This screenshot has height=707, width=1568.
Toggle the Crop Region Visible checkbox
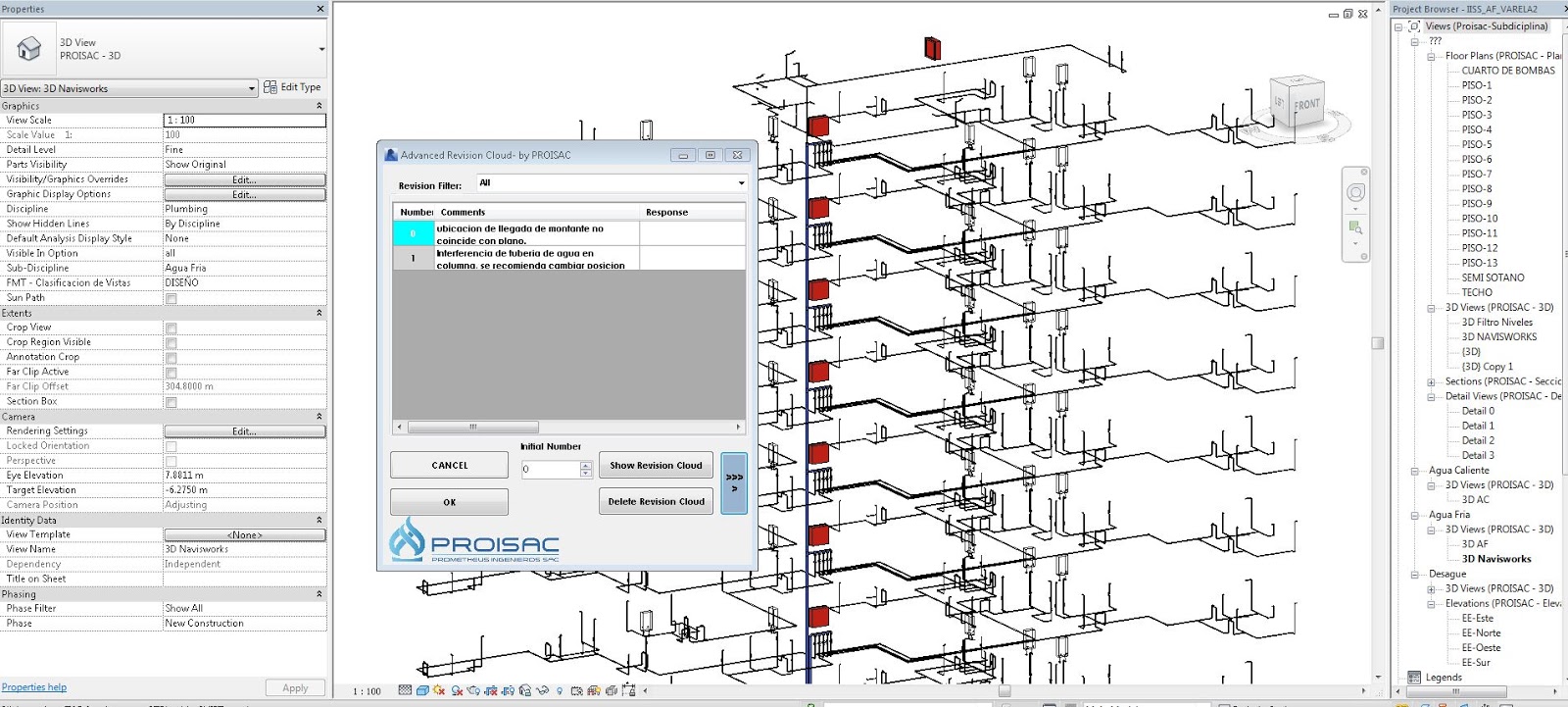(x=171, y=342)
